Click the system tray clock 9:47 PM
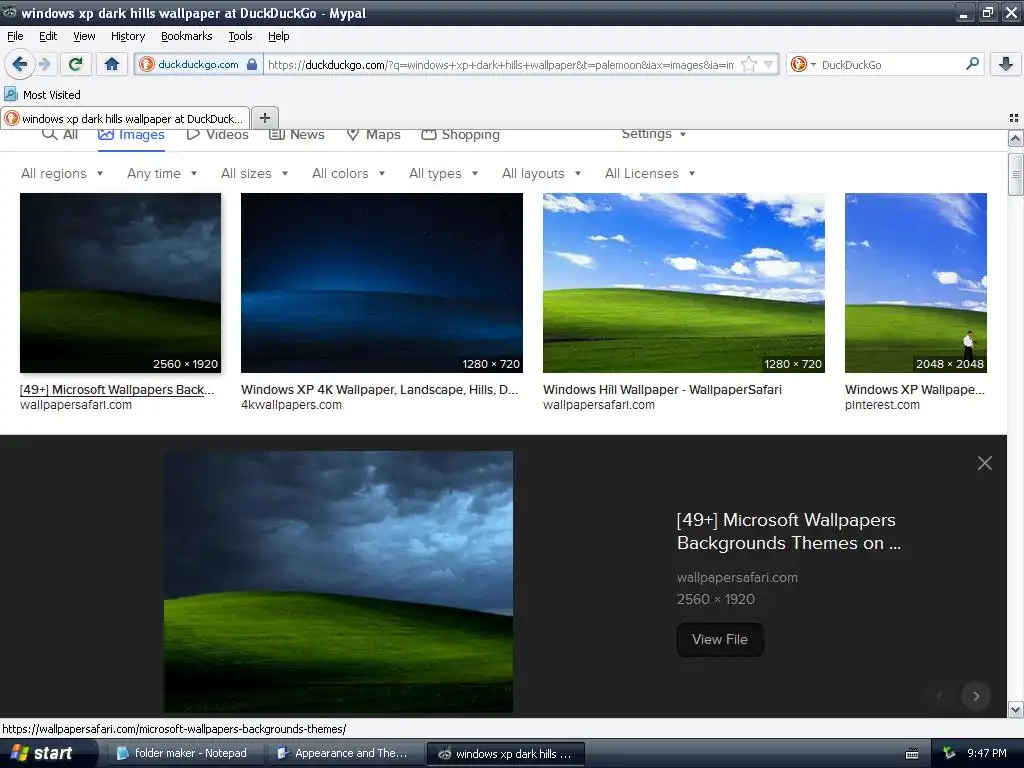Image resolution: width=1024 pixels, height=768 pixels. tap(987, 753)
